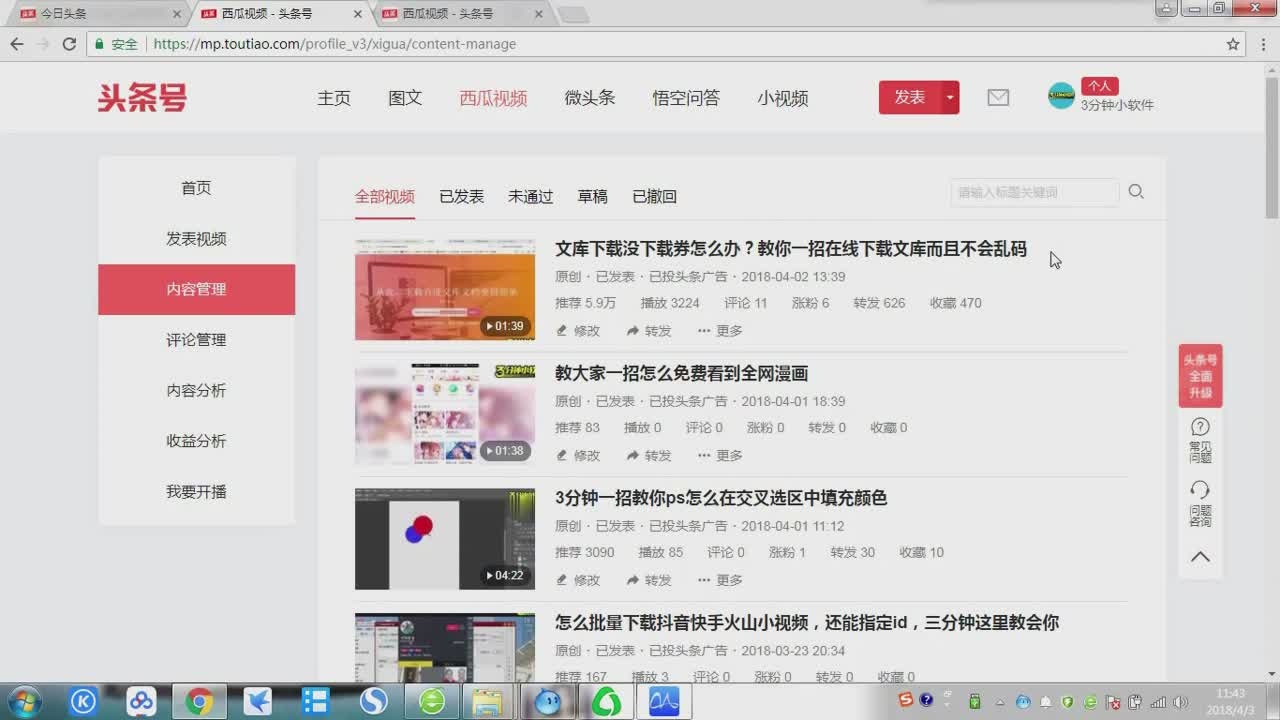This screenshot has height=720, width=1280.
Task: Open 内容分析 in left sidebar
Action: click(x=196, y=391)
